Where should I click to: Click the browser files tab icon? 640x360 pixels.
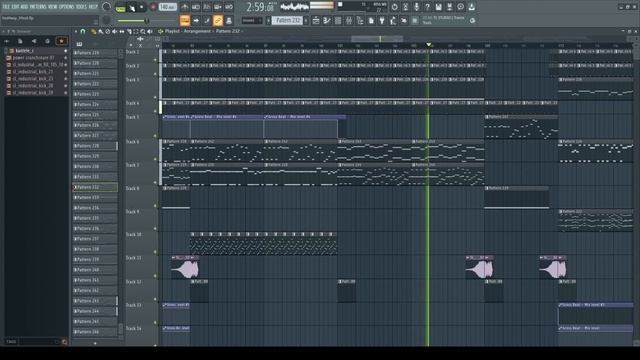click(20, 41)
